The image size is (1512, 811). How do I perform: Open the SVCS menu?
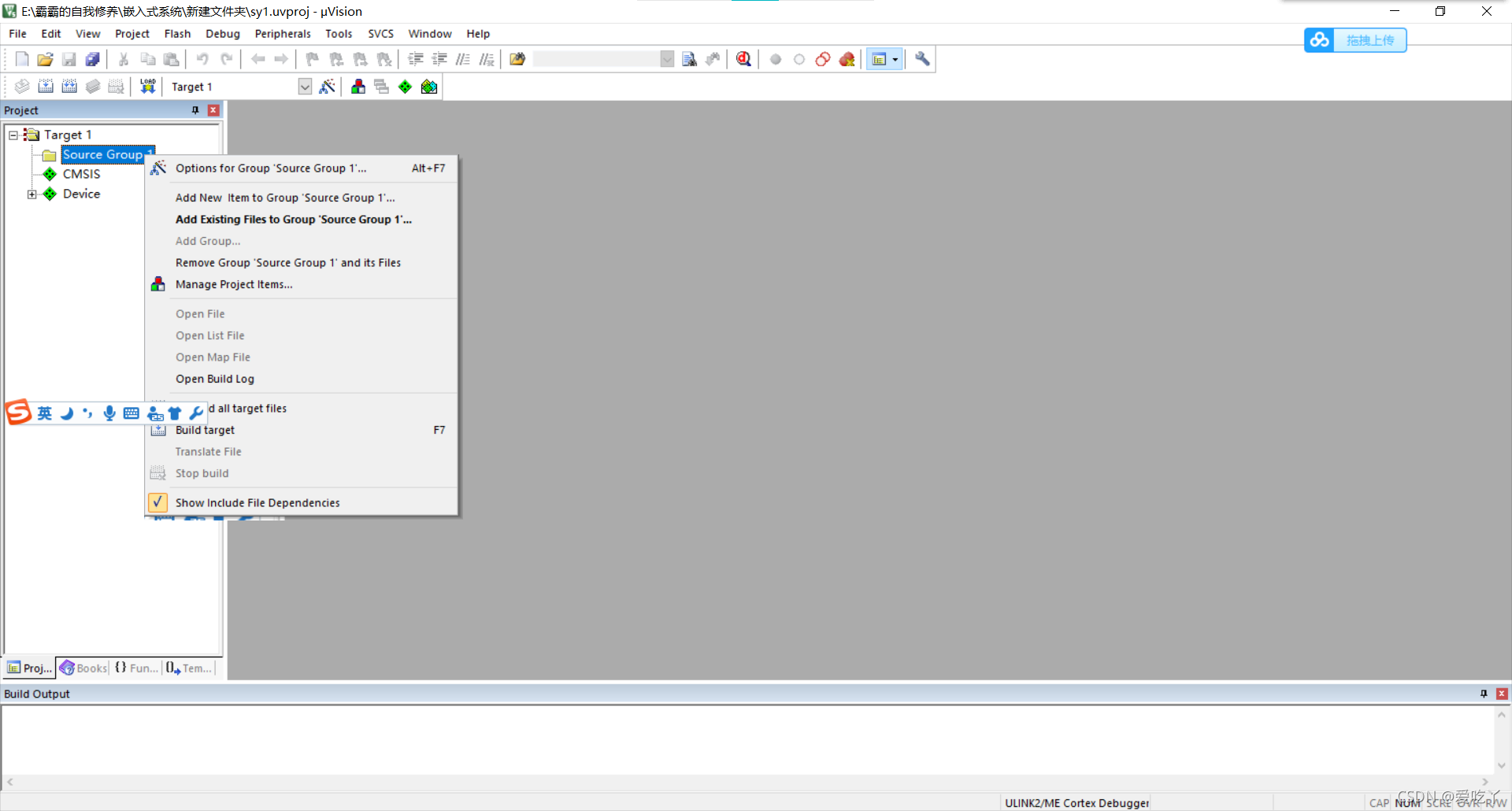pyautogui.click(x=380, y=34)
